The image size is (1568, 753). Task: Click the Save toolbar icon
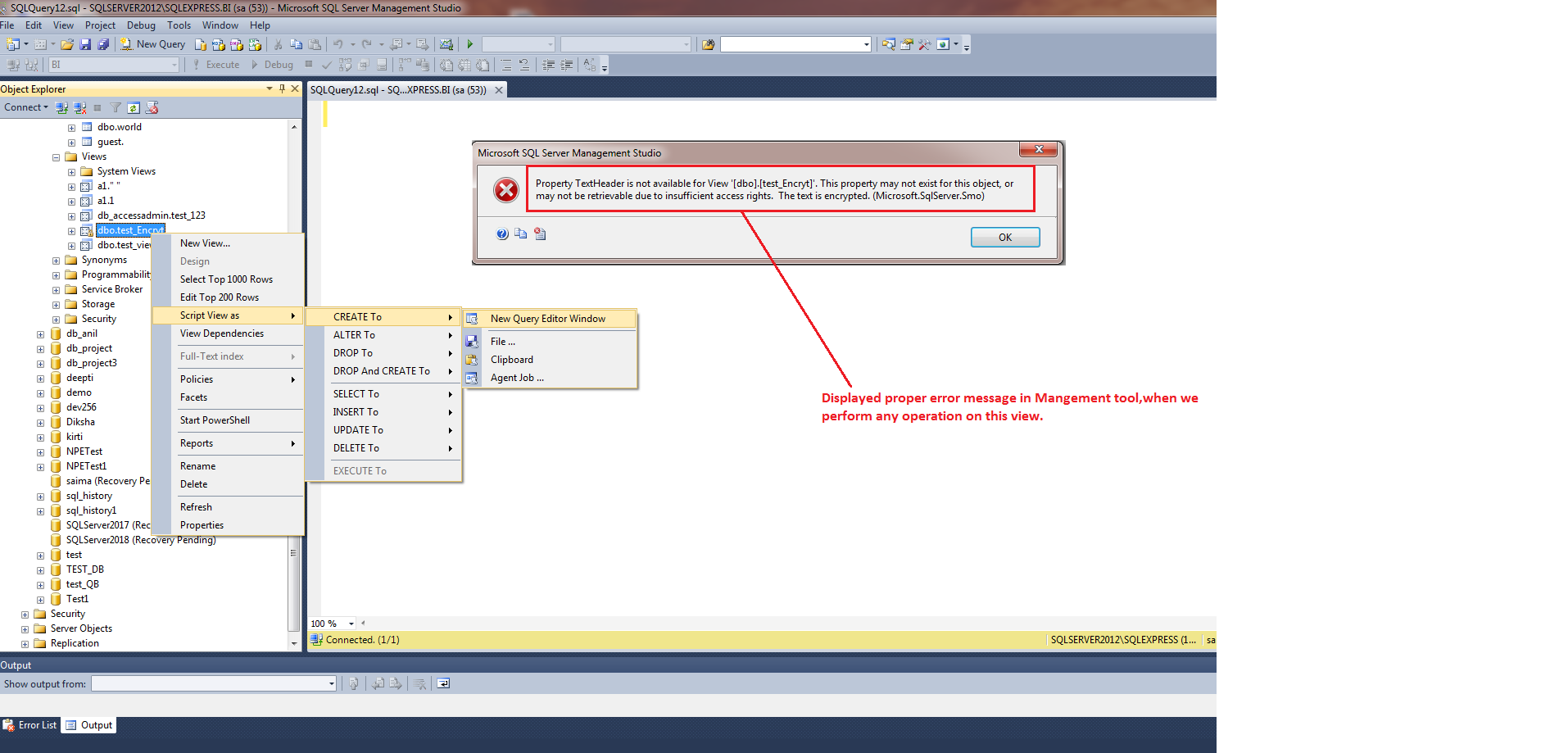(x=85, y=44)
